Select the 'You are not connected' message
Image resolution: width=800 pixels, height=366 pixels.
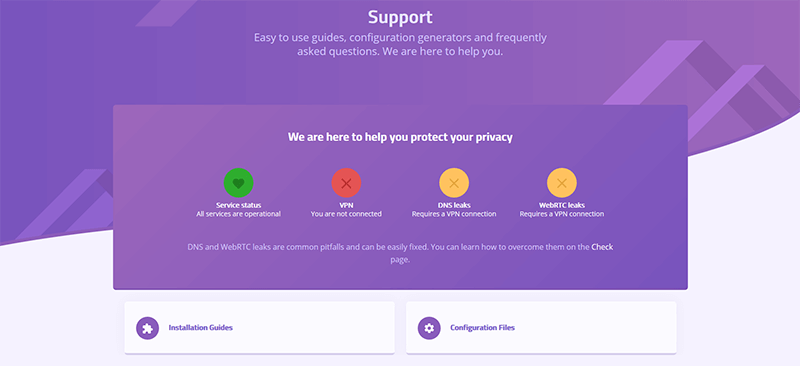coord(346,214)
